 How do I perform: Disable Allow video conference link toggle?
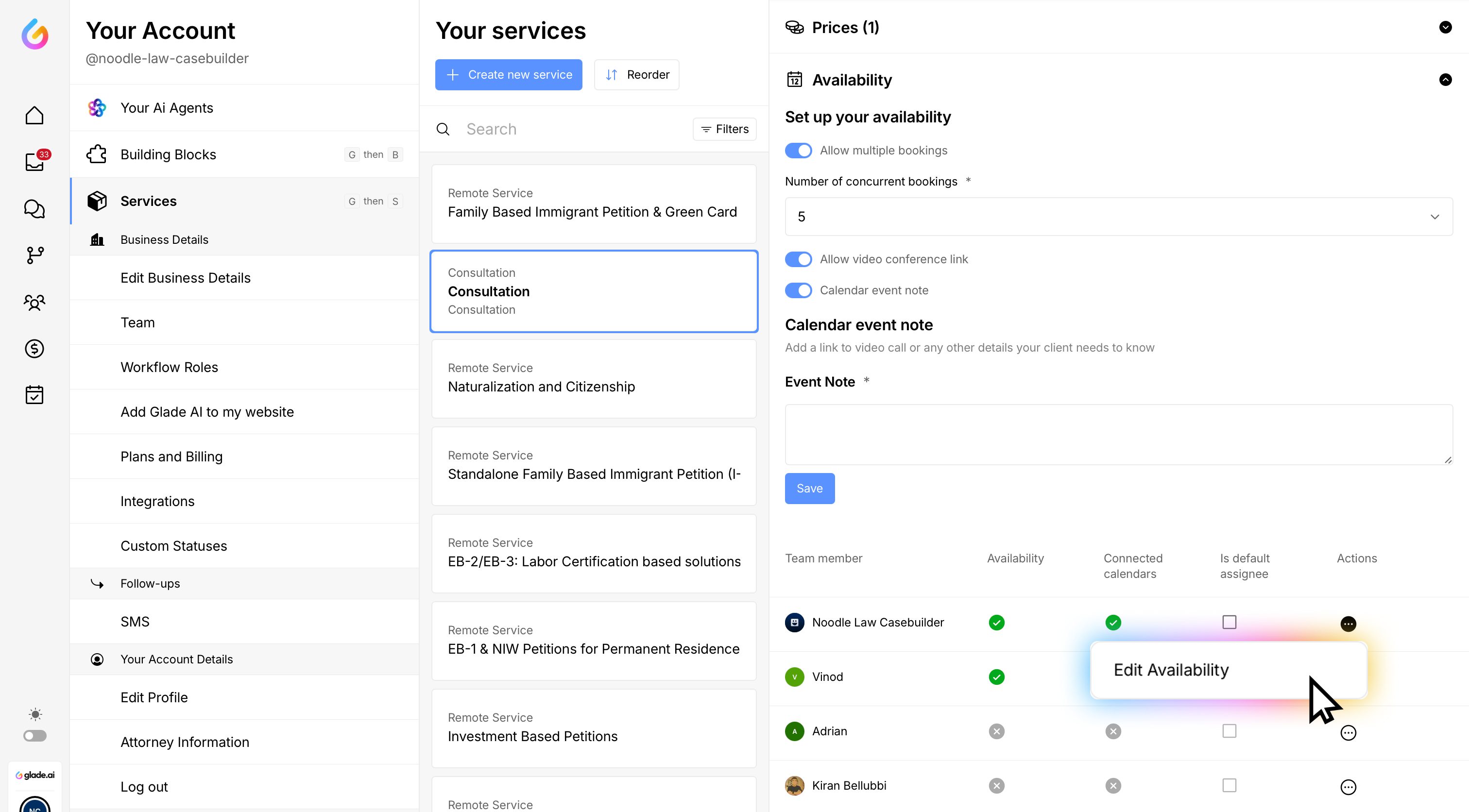click(x=798, y=259)
